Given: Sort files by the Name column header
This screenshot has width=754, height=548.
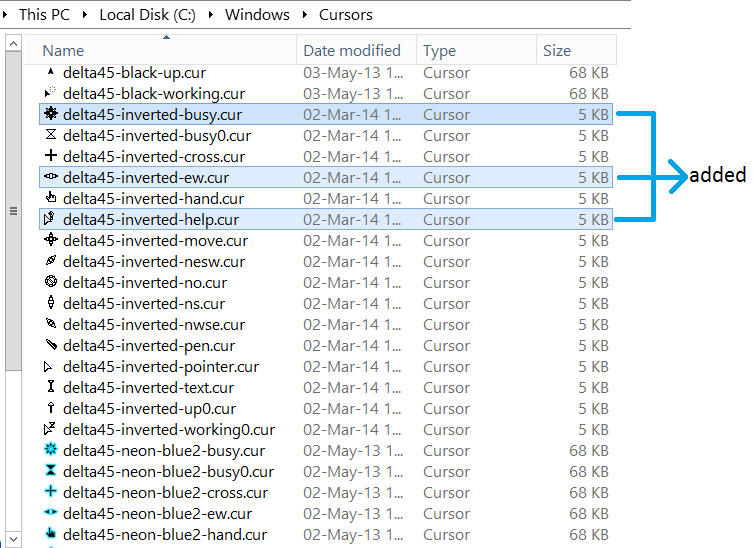Looking at the screenshot, I should tap(161, 50).
